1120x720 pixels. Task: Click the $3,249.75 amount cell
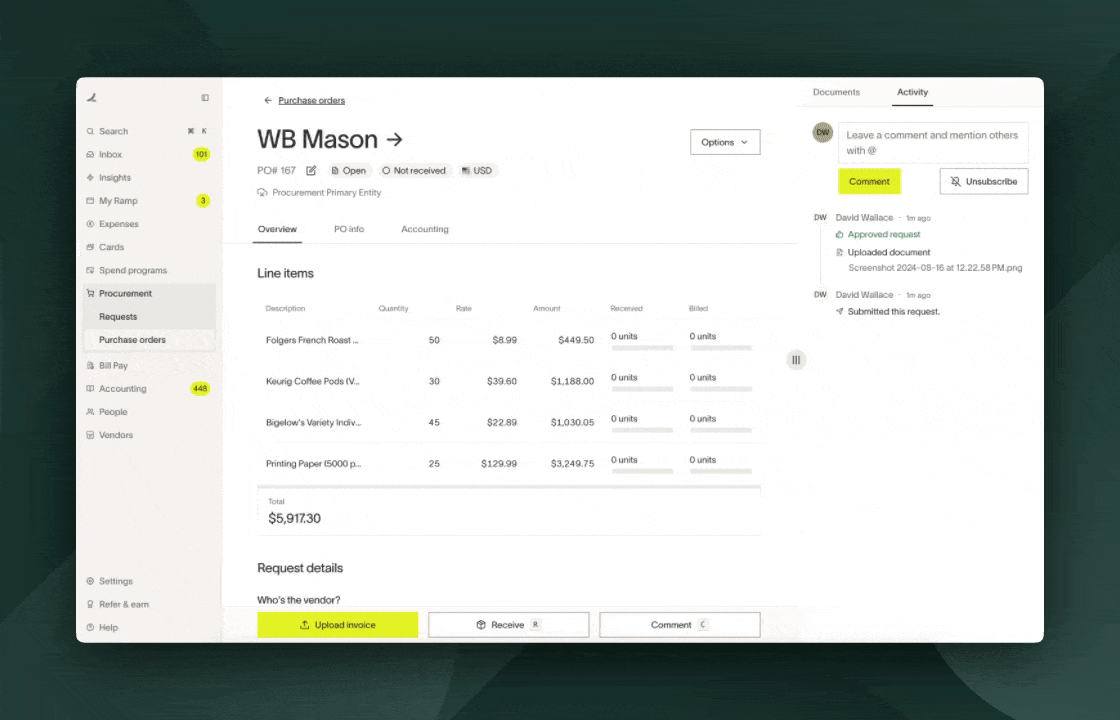click(x=572, y=464)
